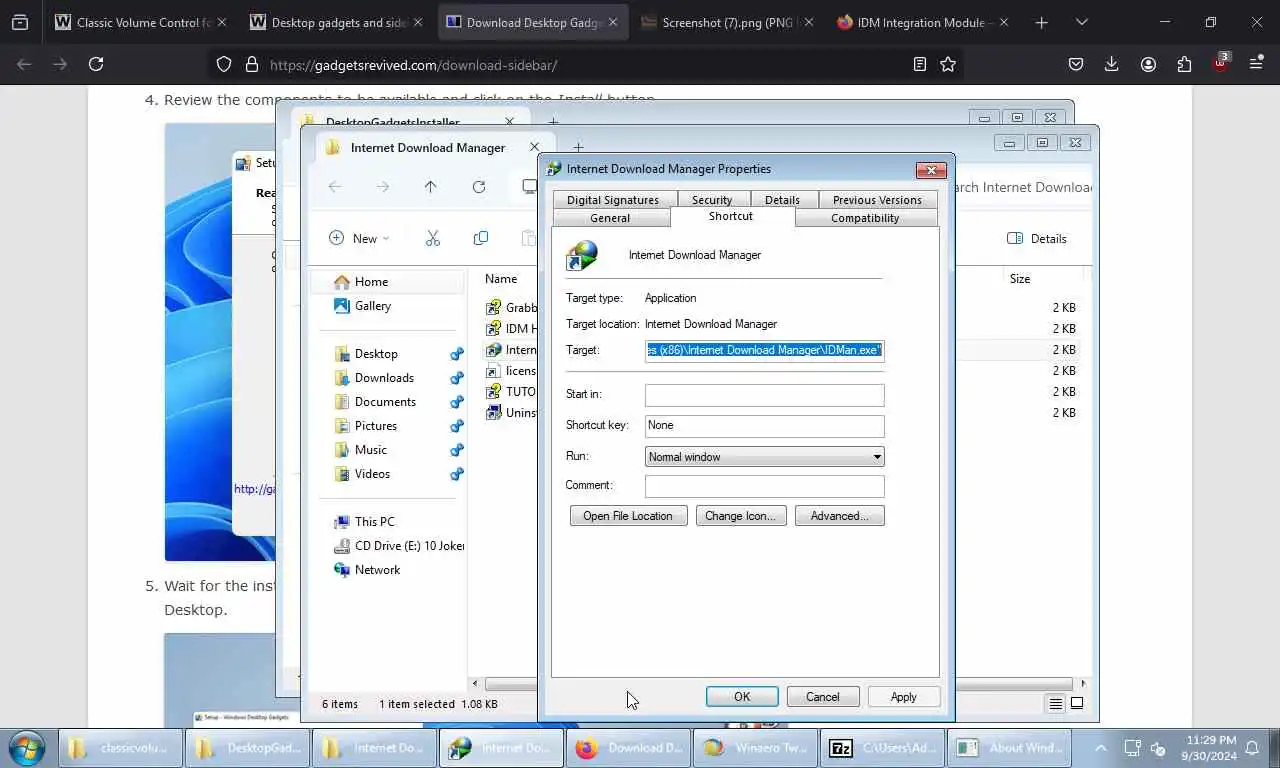Click the Copy icon in Explorer toolbar
Viewport: 1280px width, 768px height.
pos(481,238)
